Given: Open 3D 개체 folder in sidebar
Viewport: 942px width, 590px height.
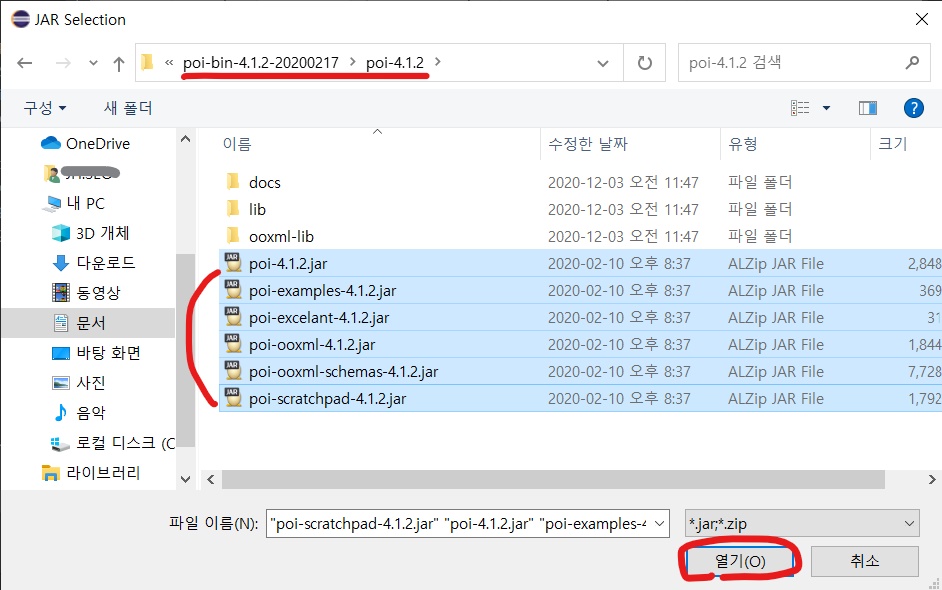Looking at the screenshot, I should 91,233.
